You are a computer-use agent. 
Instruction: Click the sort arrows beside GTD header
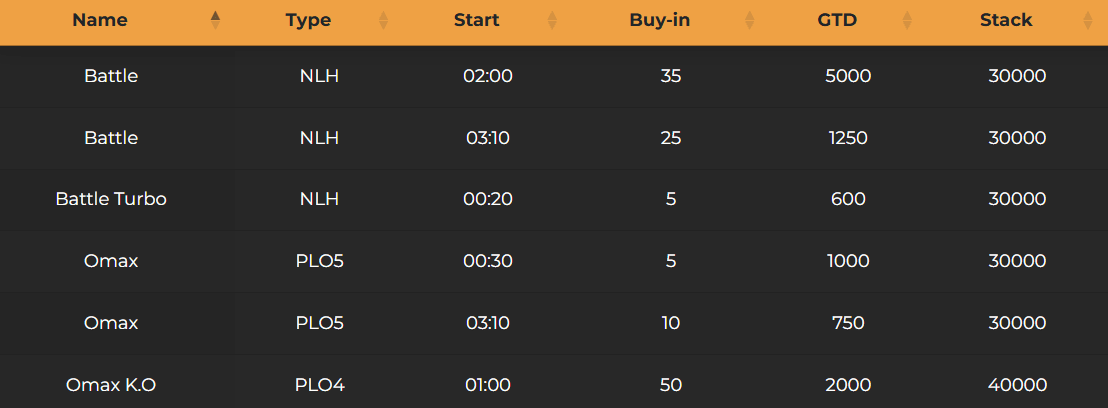(907, 20)
